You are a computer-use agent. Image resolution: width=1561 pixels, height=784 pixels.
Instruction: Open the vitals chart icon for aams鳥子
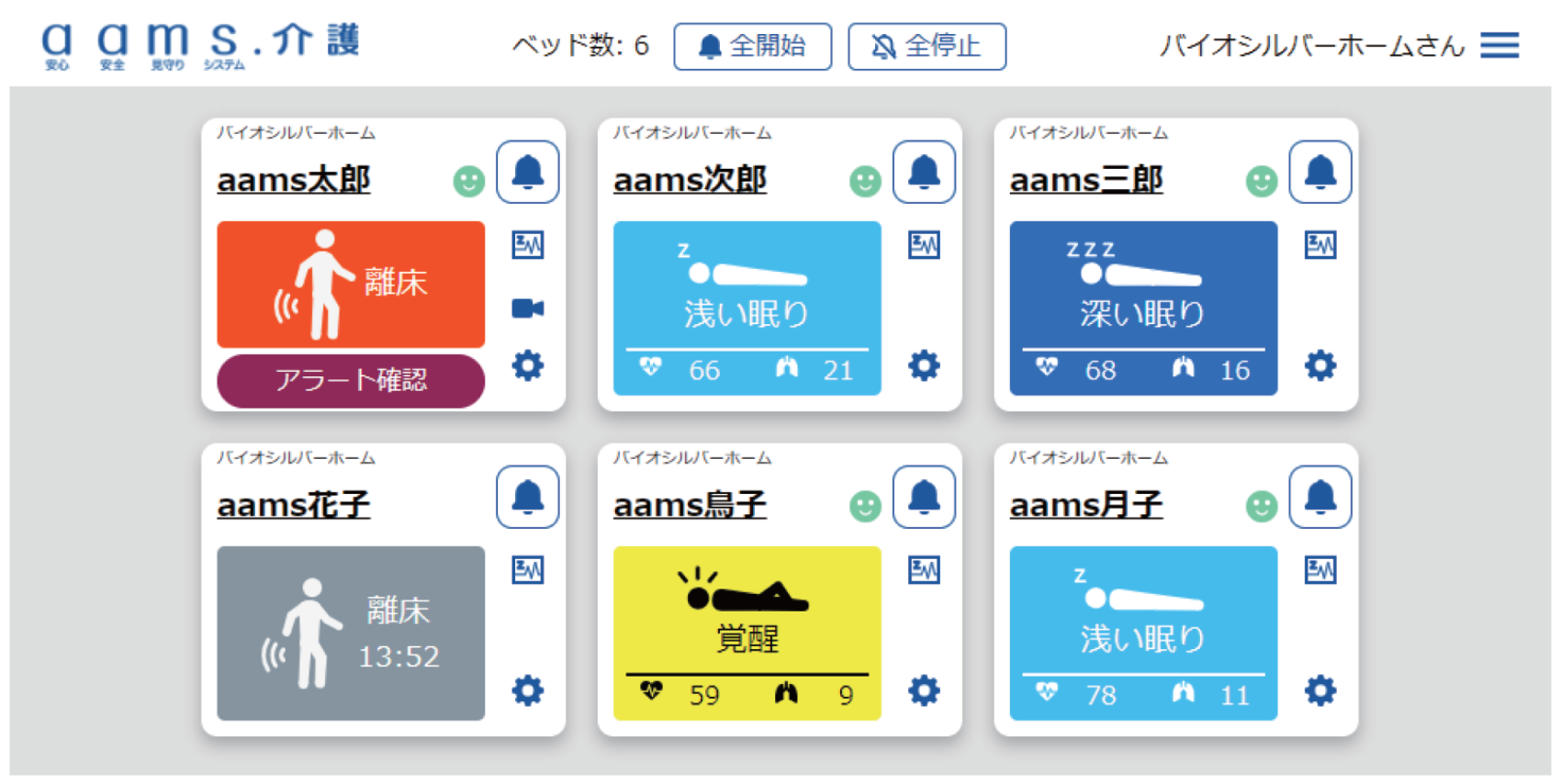tap(924, 570)
